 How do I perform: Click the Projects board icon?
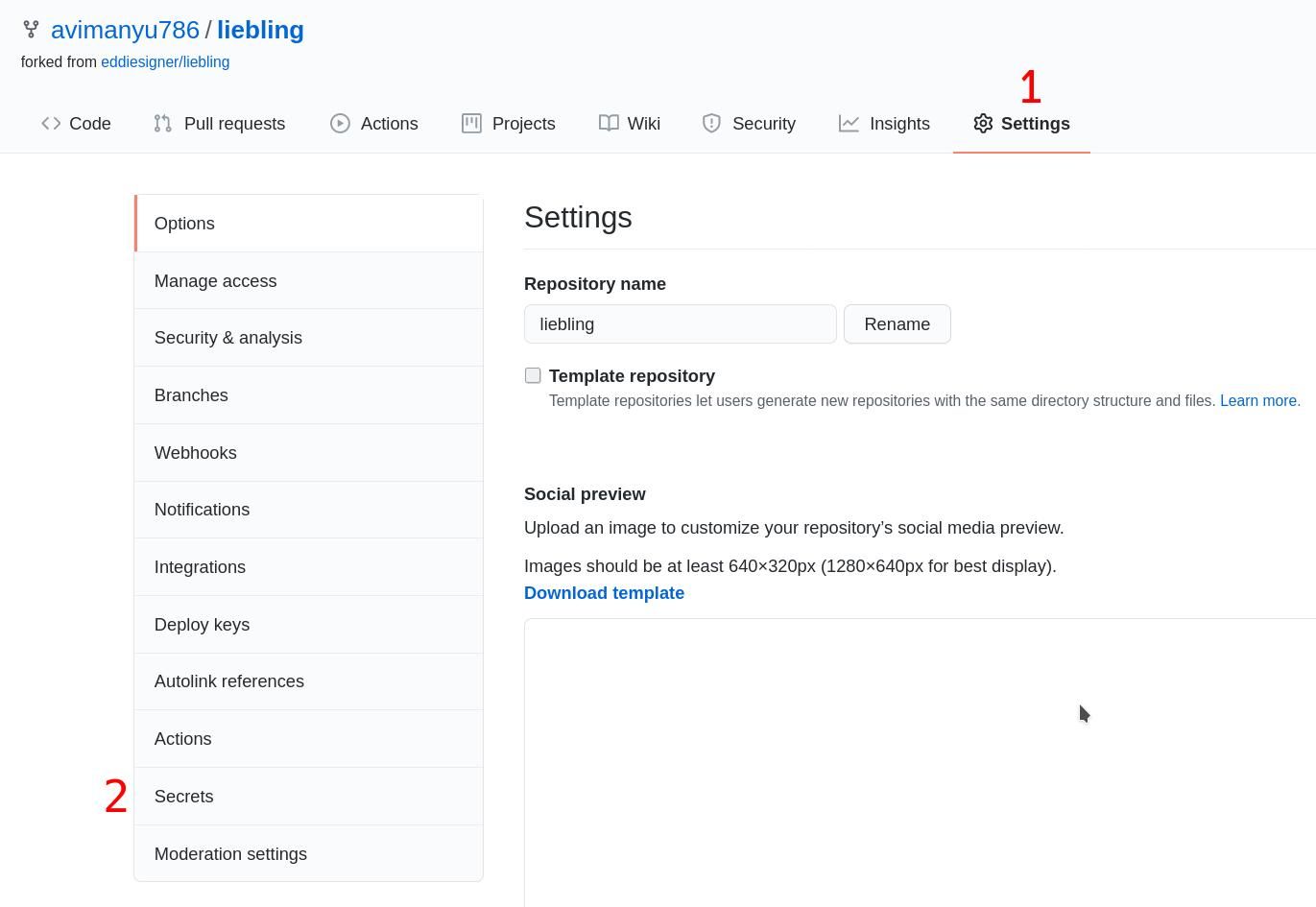pyautogui.click(x=471, y=124)
